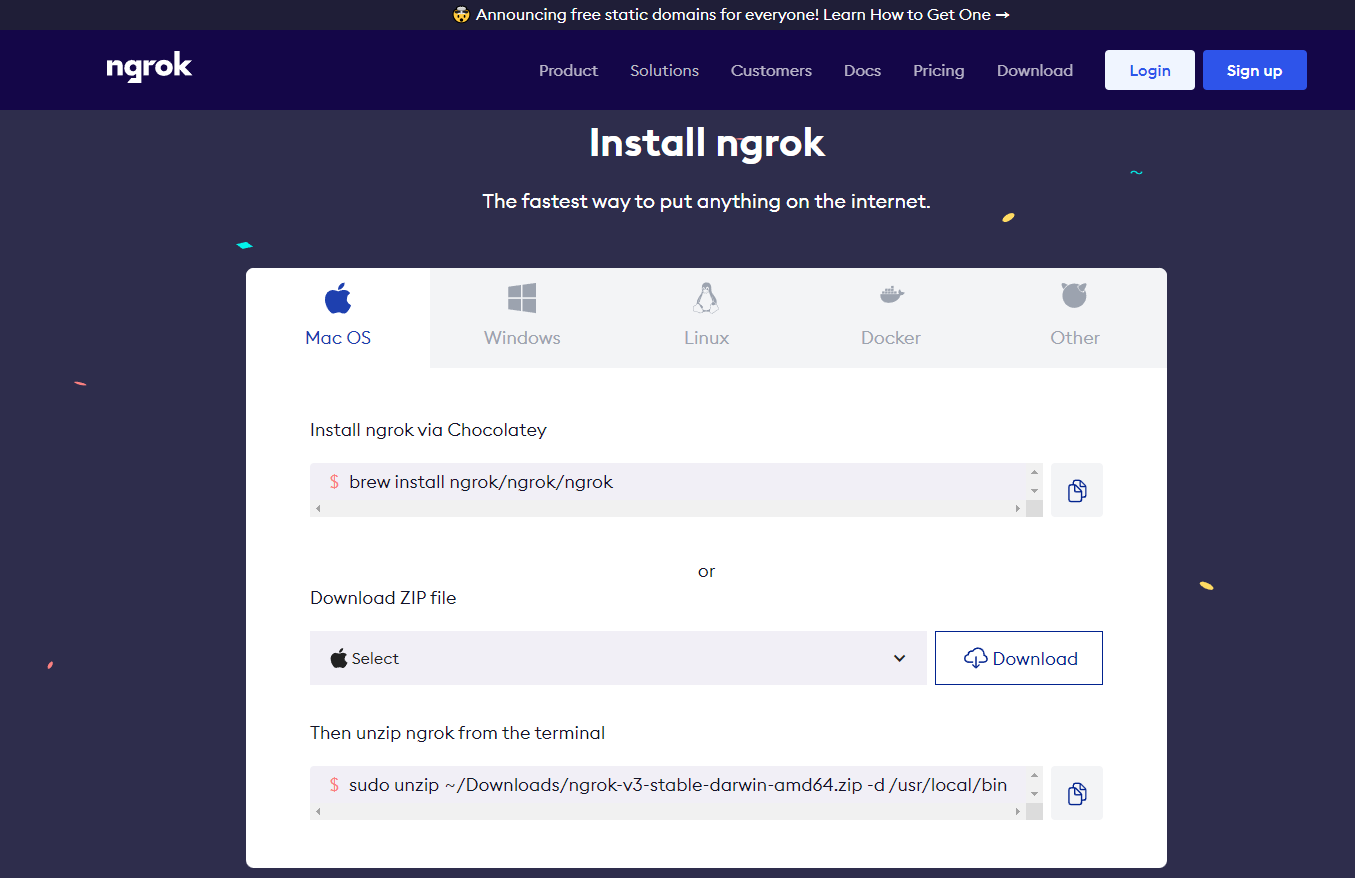The image size is (1355, 878).
Task: Click the Sign up button
Action: click(1254, 70)
